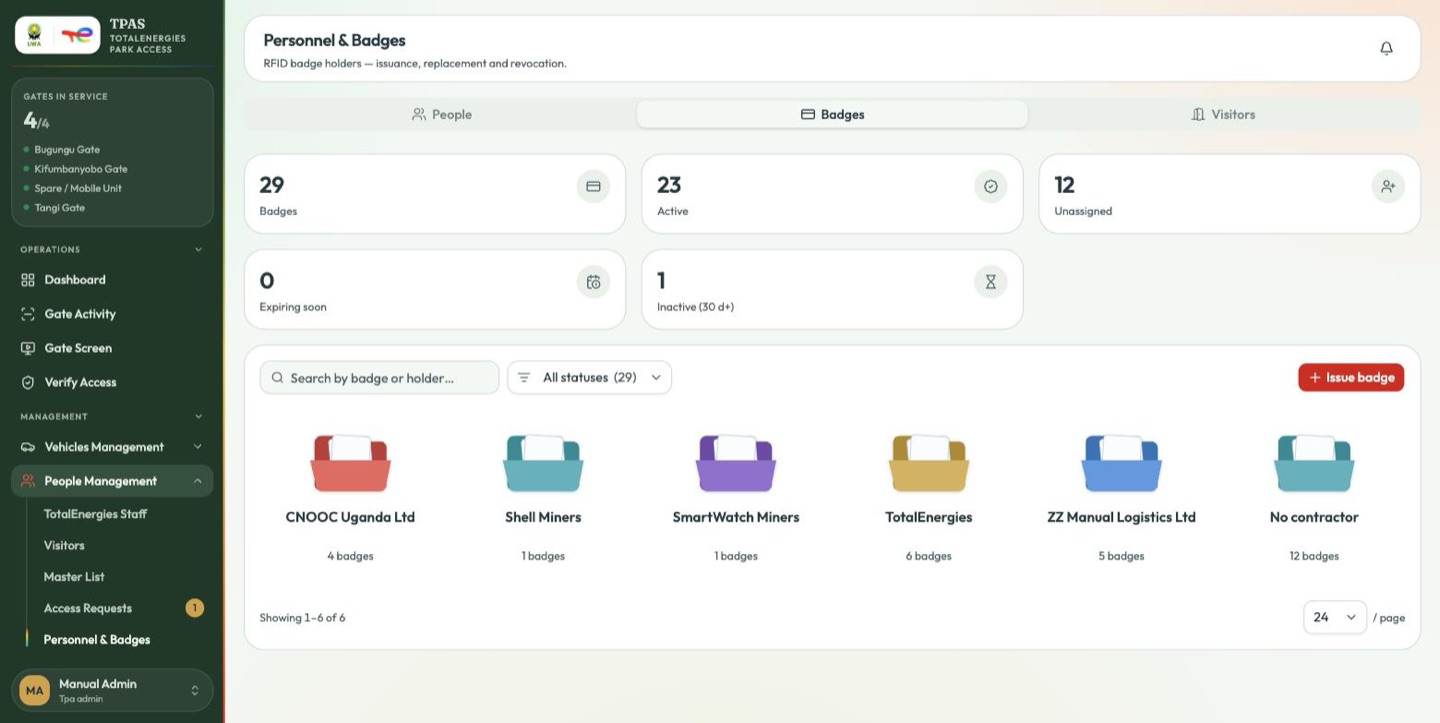Open Gate Activity from the sidebar
Screen dimensions: 1440x723
tap(112, 314)
